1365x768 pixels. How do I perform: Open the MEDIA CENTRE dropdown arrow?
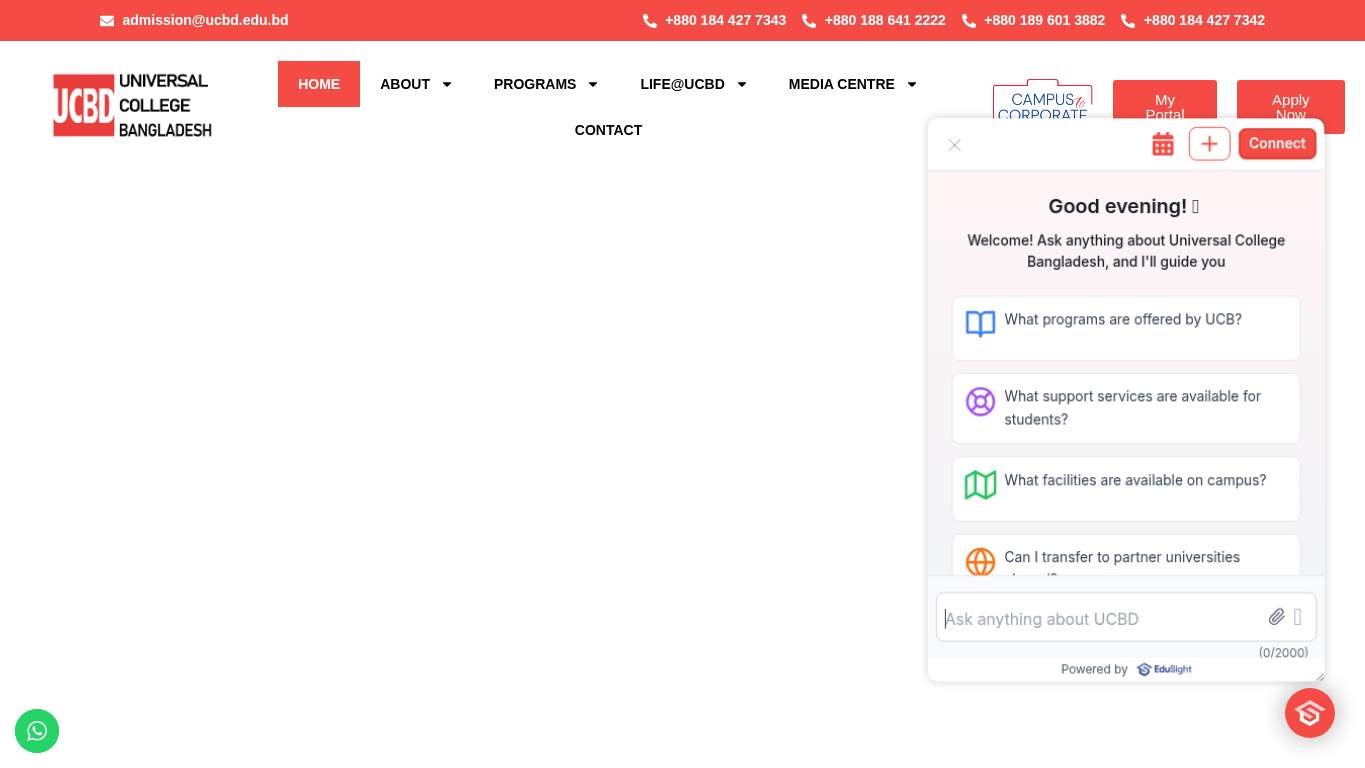coord(912,84)
